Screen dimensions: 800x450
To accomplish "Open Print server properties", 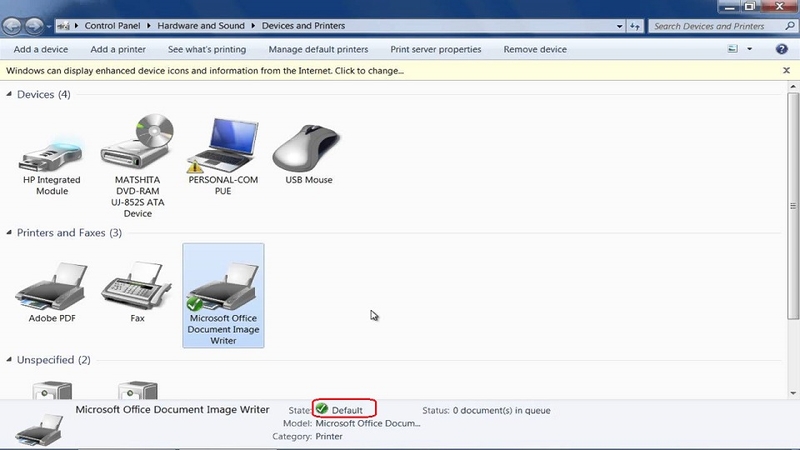I will (x=436, y=49).
